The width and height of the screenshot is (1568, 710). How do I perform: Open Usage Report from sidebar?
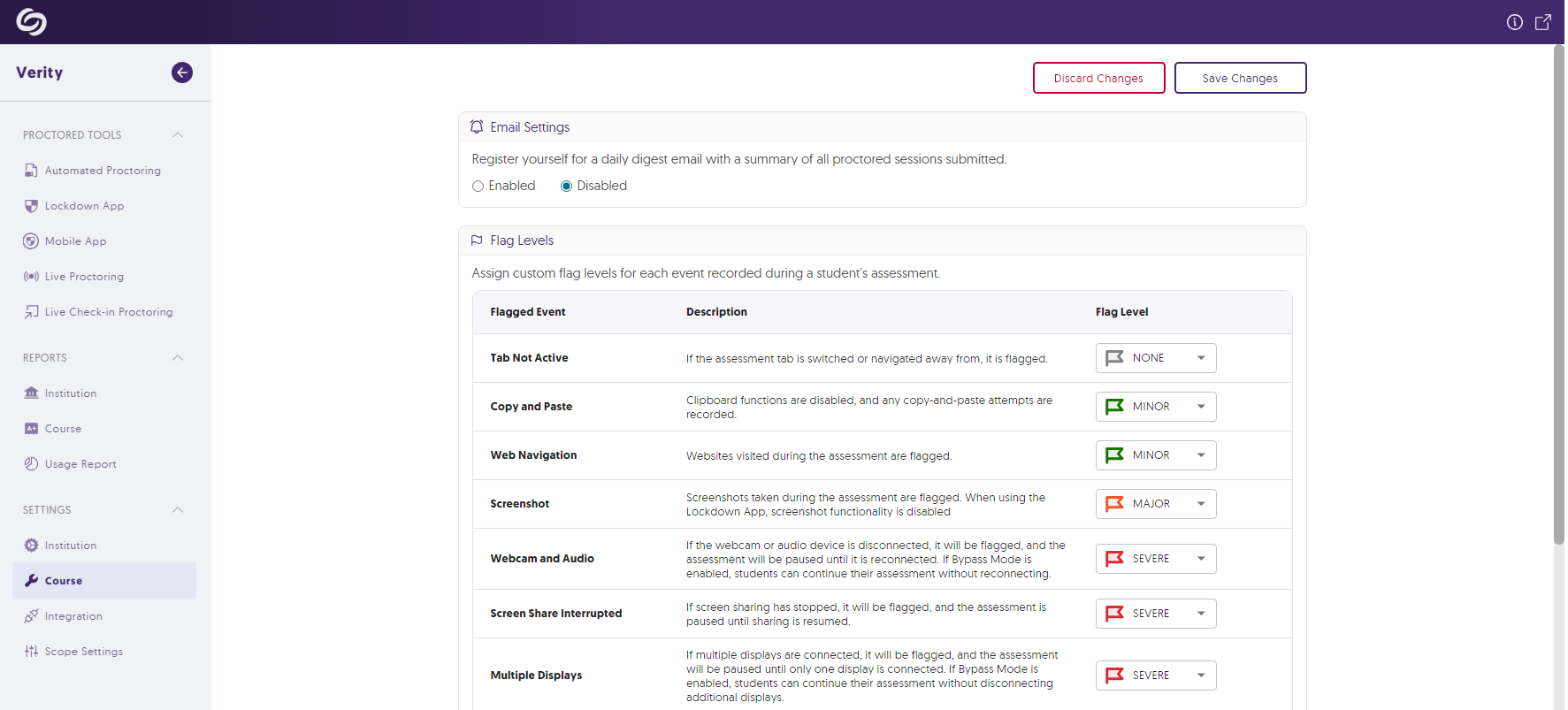[80, 464]
